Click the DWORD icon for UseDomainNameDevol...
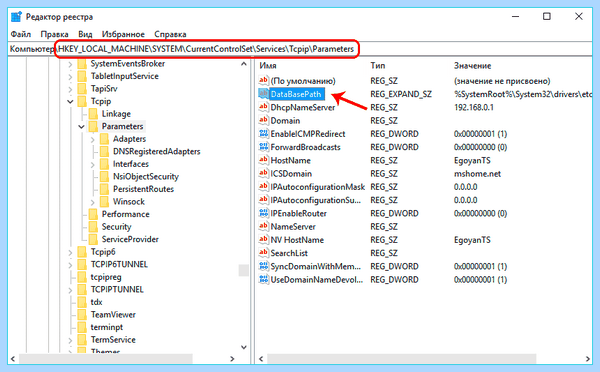Screen dimensions: 600x372 pos(263,279)
